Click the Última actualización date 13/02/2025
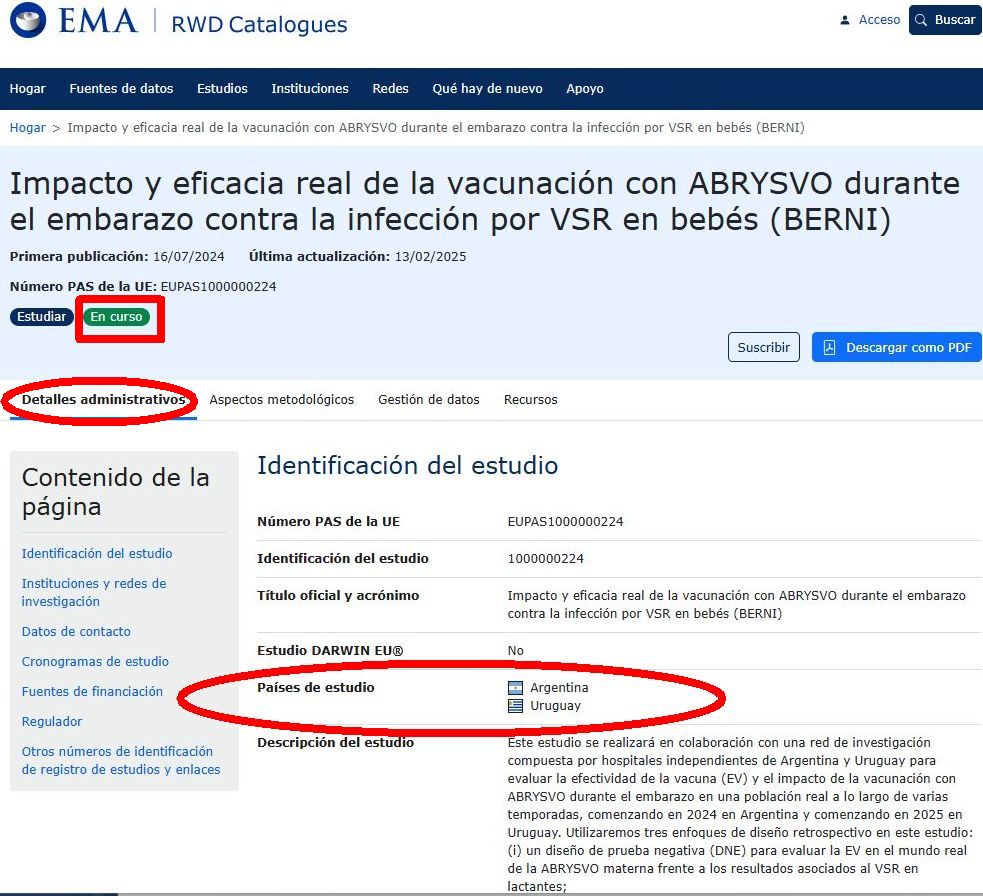This screenshot has height=896, width=983. point(430,256)
